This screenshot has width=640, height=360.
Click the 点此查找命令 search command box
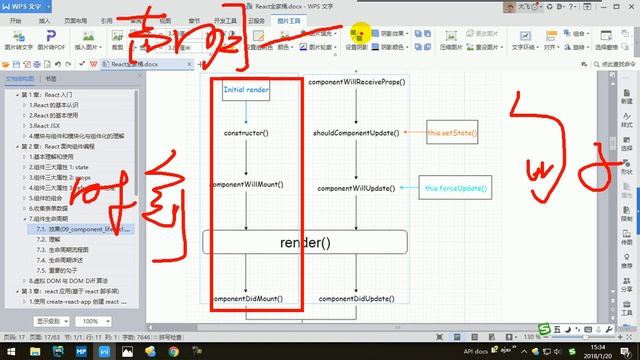(x=616, y=64)
